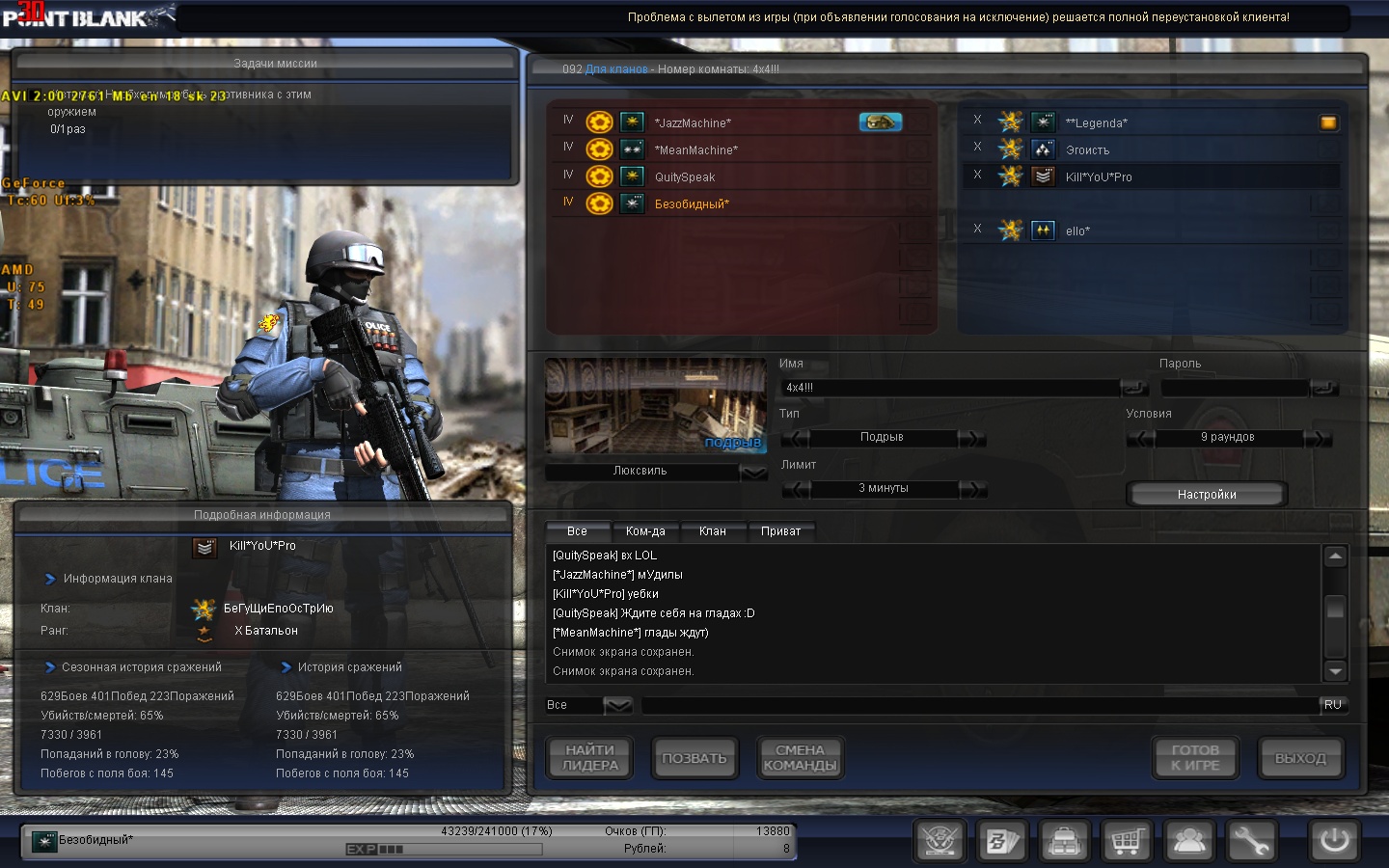Click the rank badge in QuitySpeak row
This screenshot has height=868, width=1389.
632,176
